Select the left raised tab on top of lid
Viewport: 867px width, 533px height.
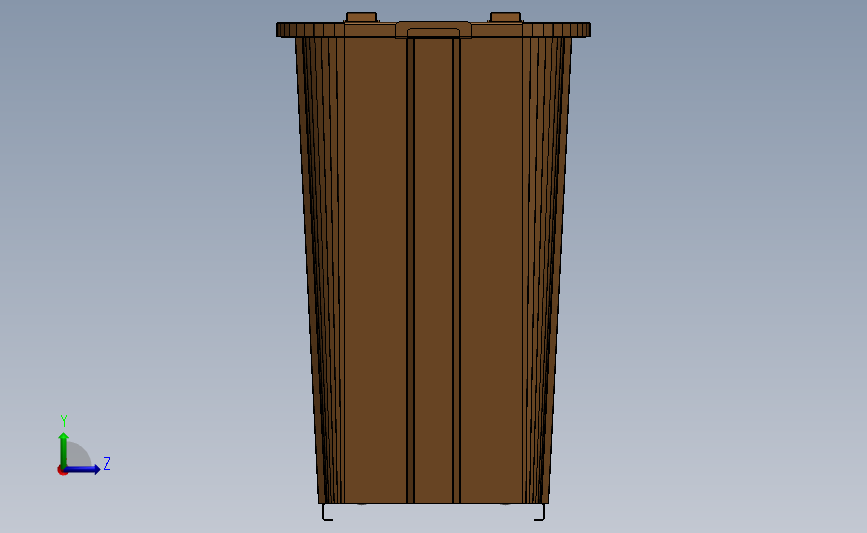pyautogui.click(x=361, y=17)
